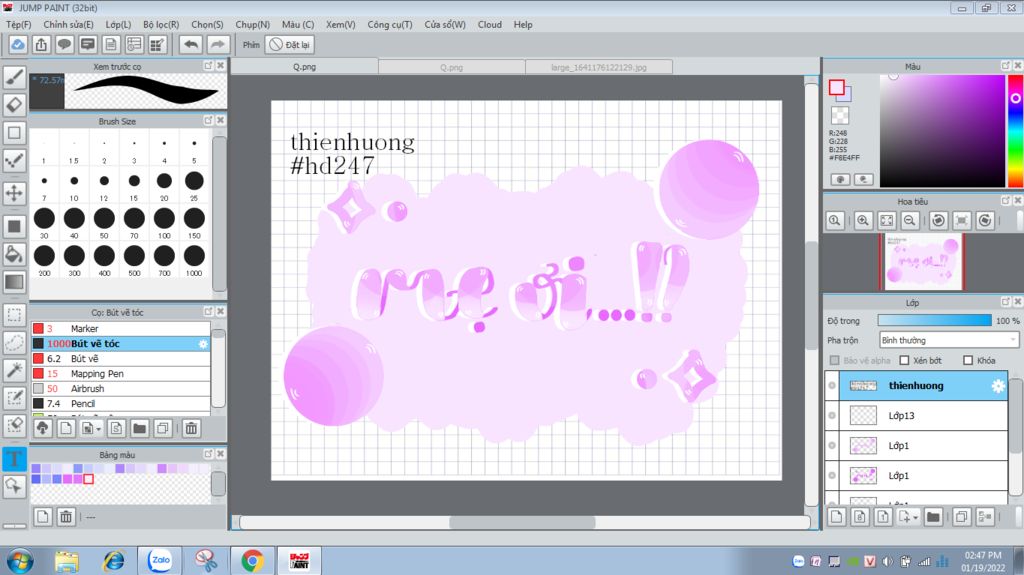The width and height of the screenshot is (1024, 575).
Task: Click the foreground color swatch in Màu
Action: (x=837, y=88)
